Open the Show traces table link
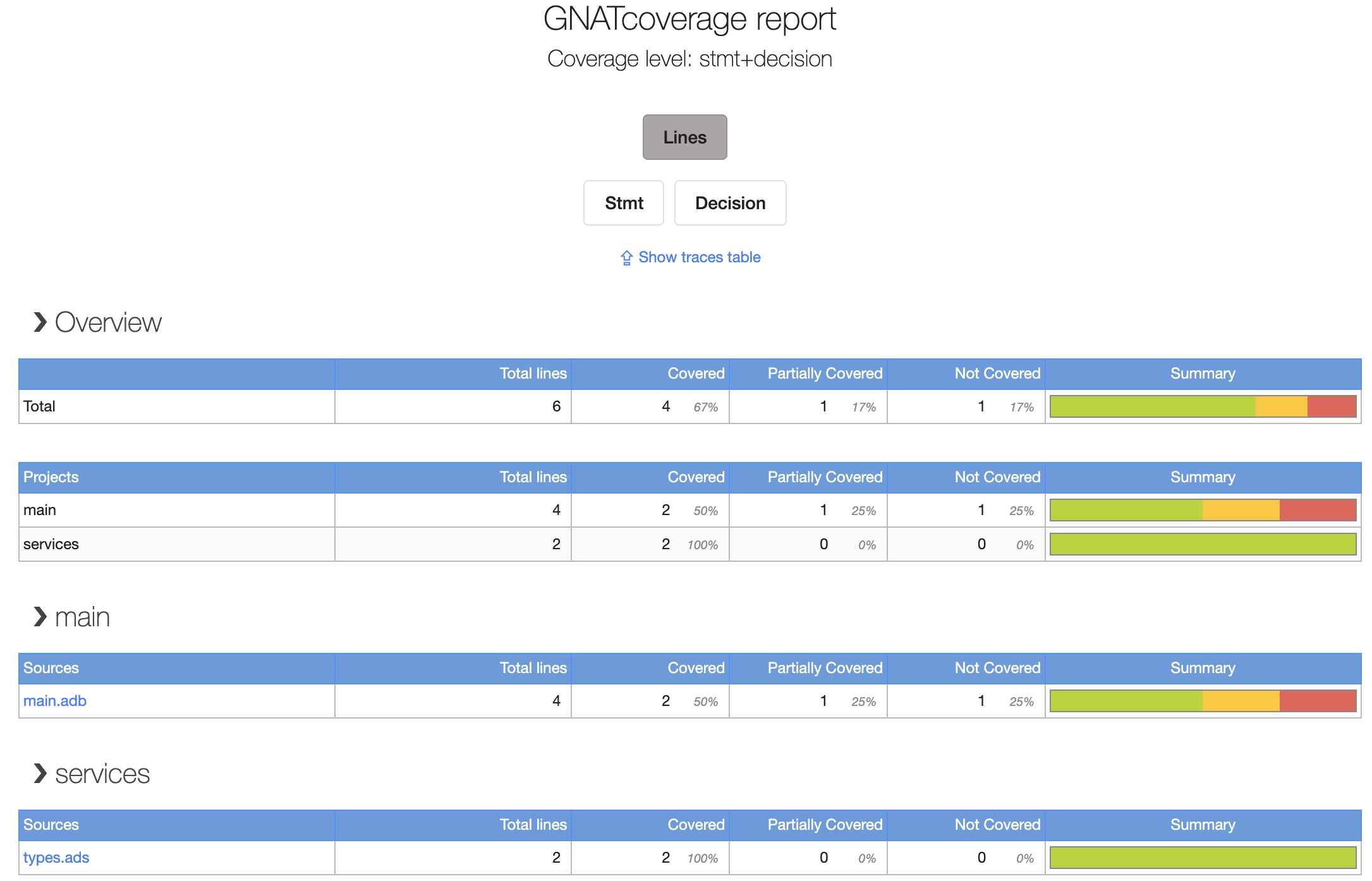The width and height of the screenshot is (1372, 881). (x=699, y=257)
